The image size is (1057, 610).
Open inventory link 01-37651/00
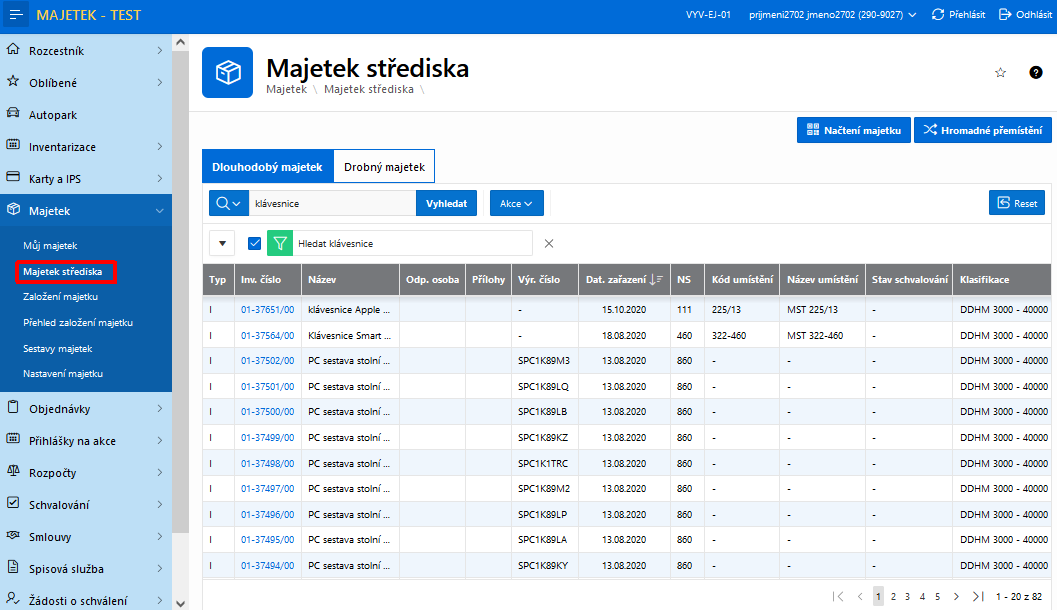(x=267, y=310)
